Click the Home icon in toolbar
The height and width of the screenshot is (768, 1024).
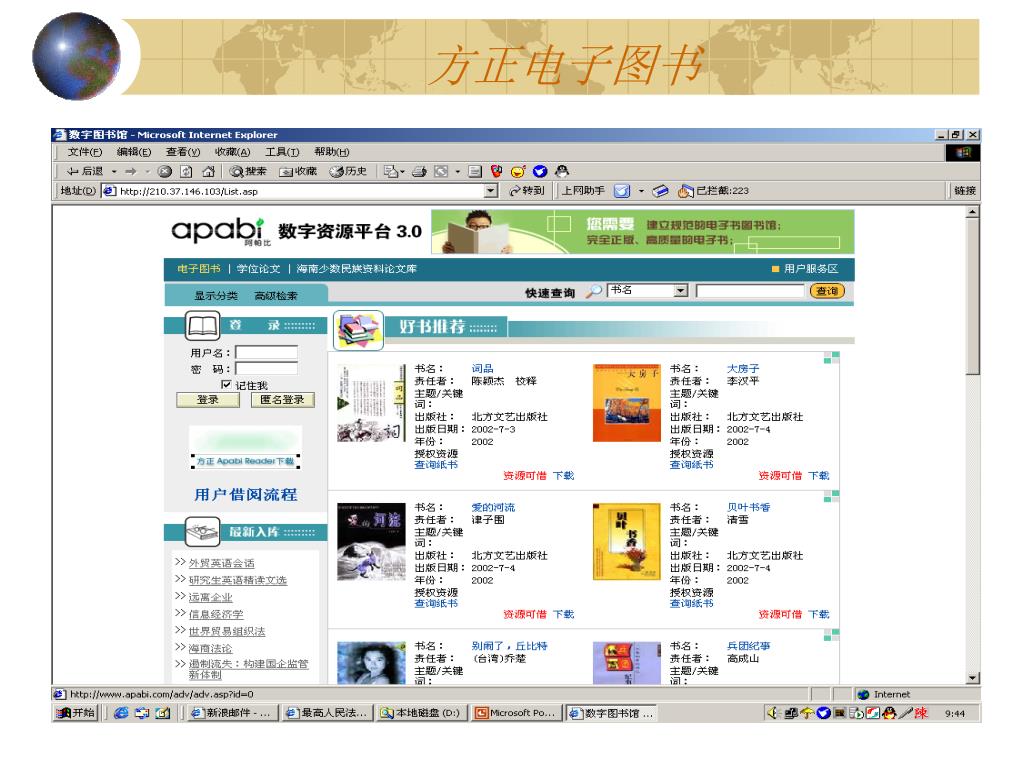208,171
